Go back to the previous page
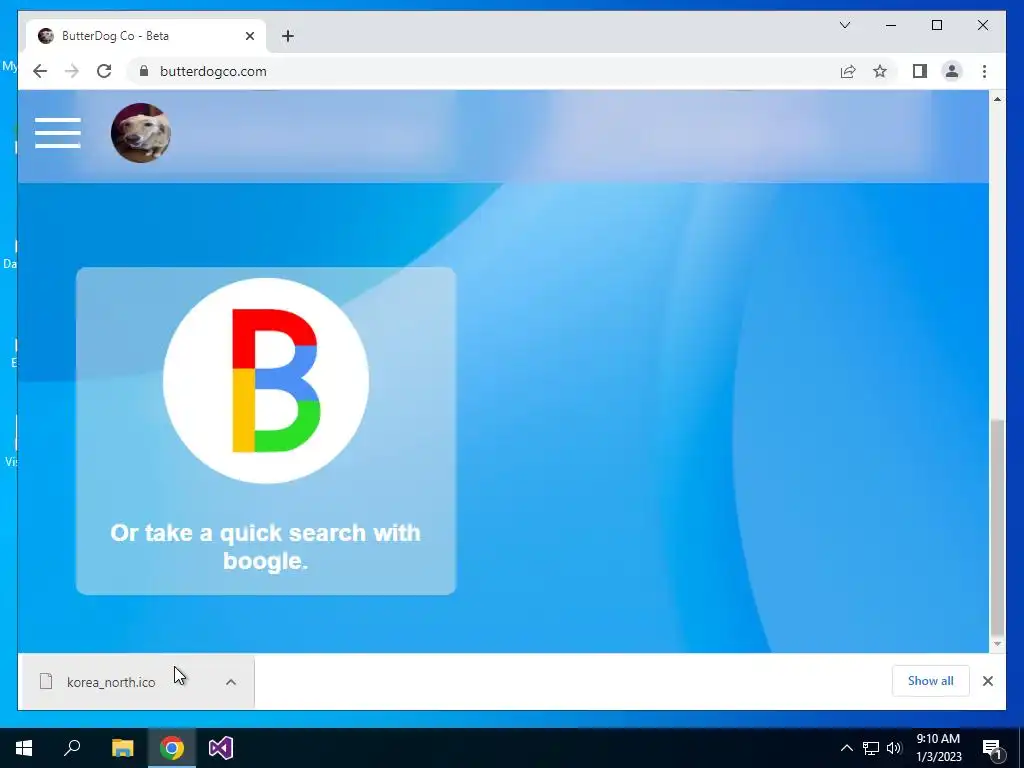Screen dimensions: 1024x768 point(40,71)
